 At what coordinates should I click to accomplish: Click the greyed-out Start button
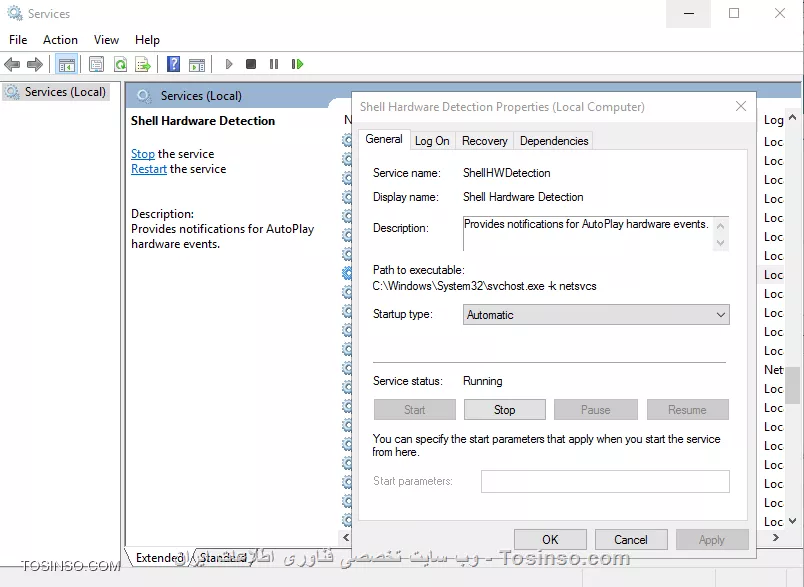point(414,410)
